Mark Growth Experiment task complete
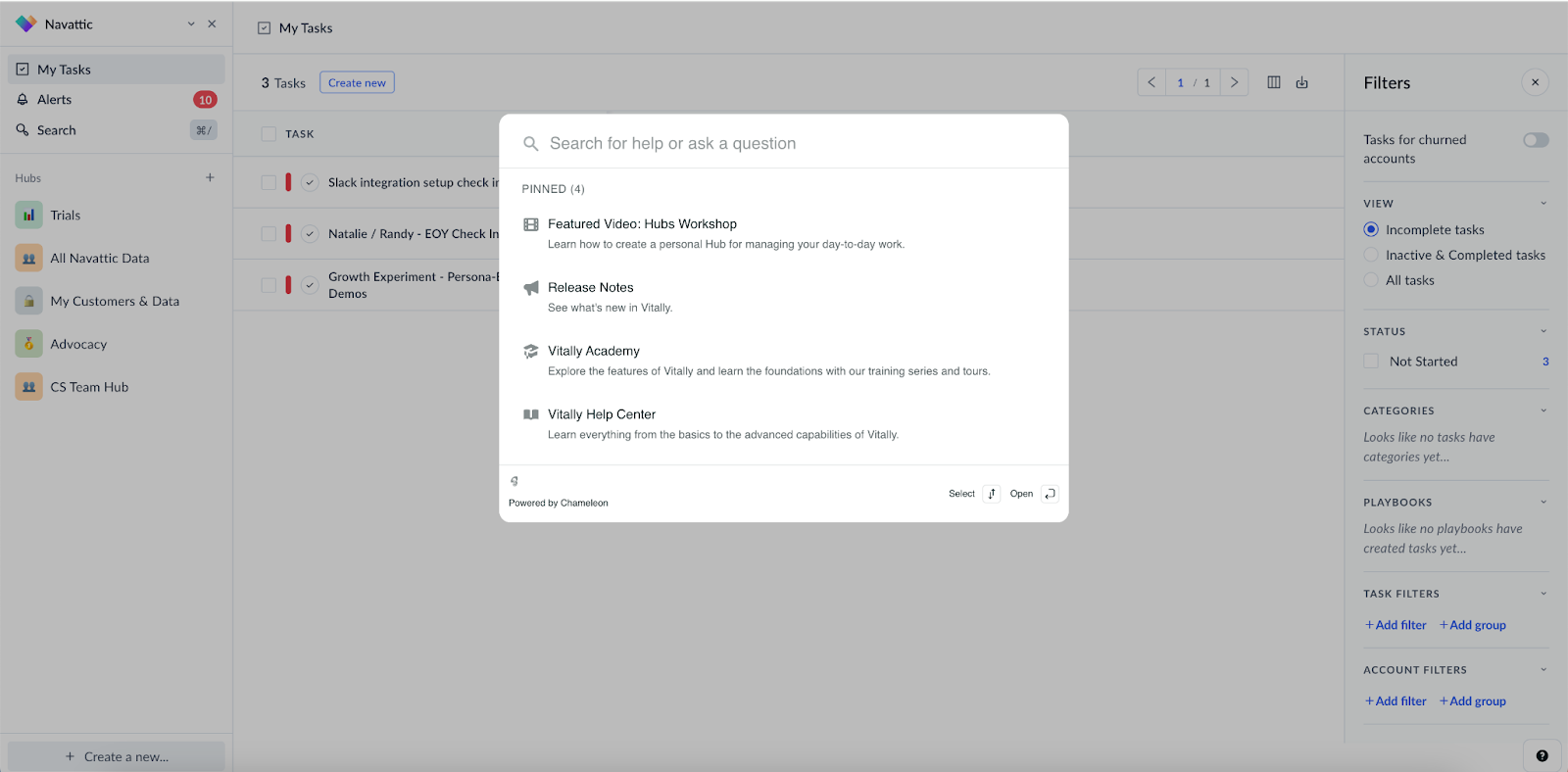This screenshot has width=1568, height=772. tap(310, 285)
